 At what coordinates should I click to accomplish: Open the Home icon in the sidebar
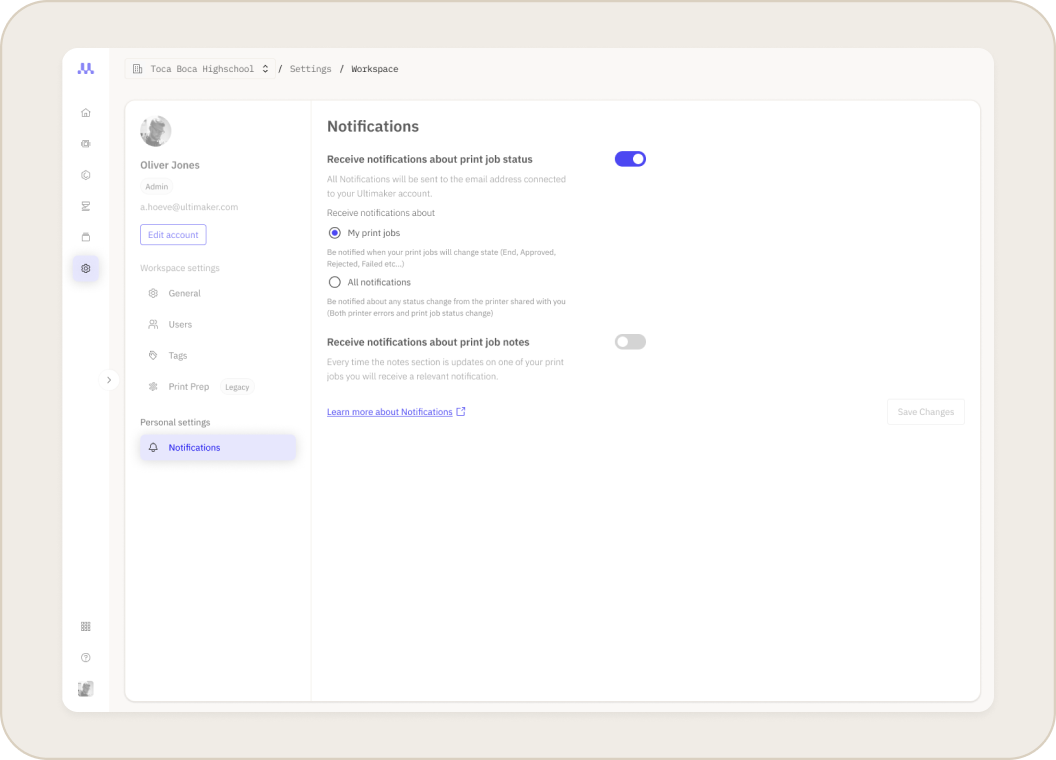pyautogui.click(x=86, y=113)
